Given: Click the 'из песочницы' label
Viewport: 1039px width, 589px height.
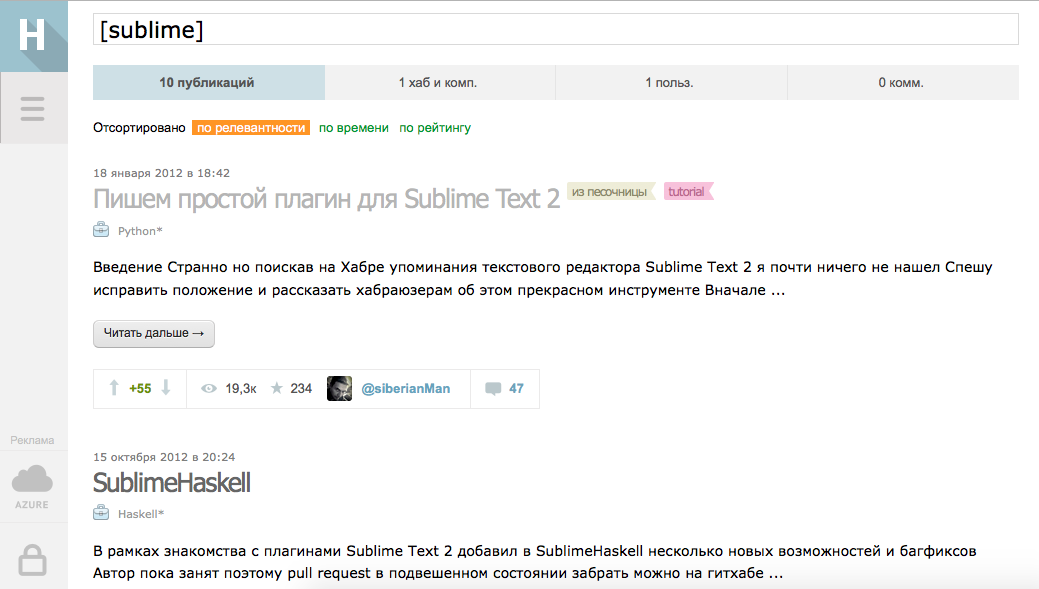Looking at the screenshot, I should point(610,191).
